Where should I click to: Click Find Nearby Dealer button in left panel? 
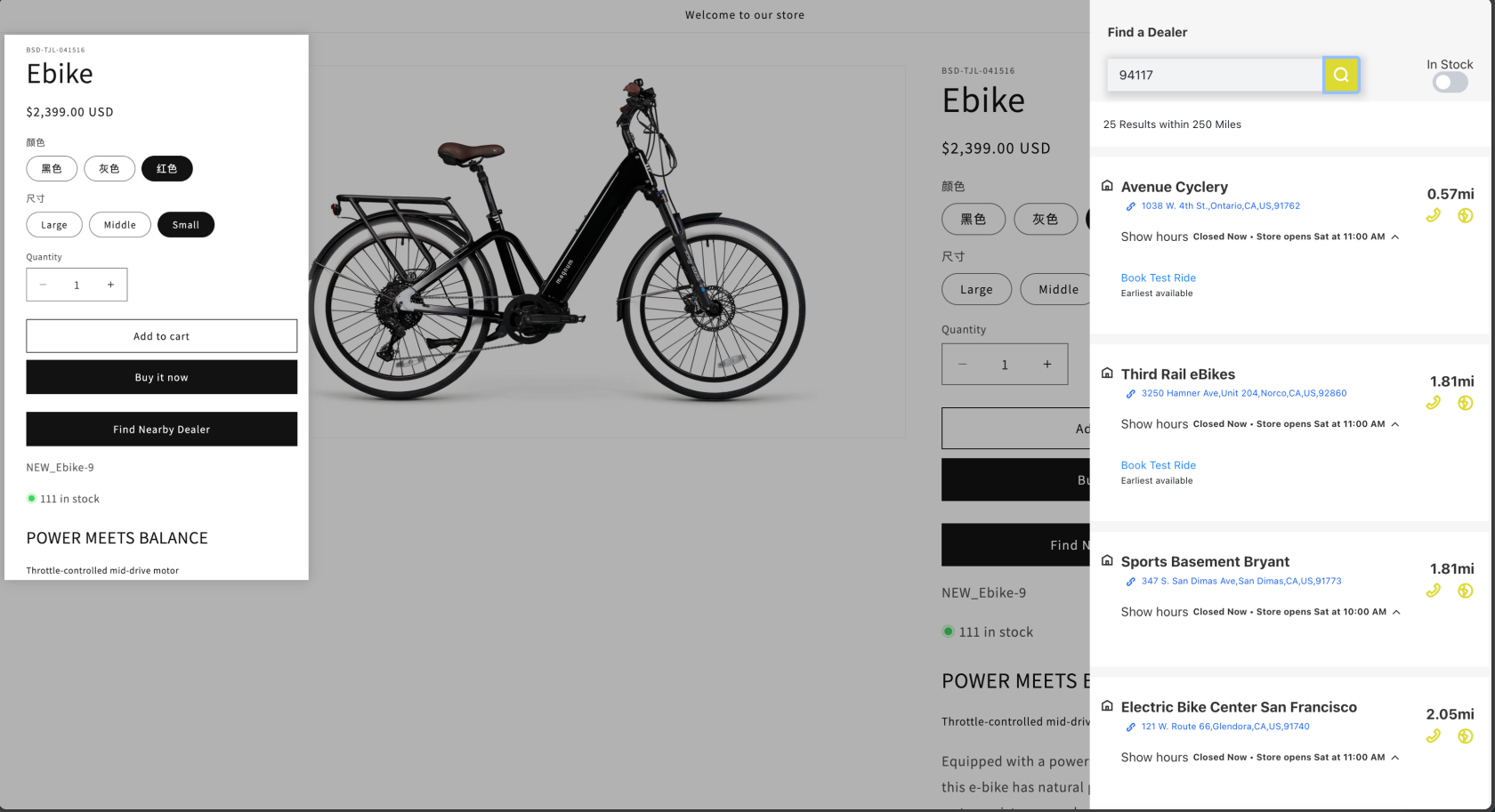[162, 430]
